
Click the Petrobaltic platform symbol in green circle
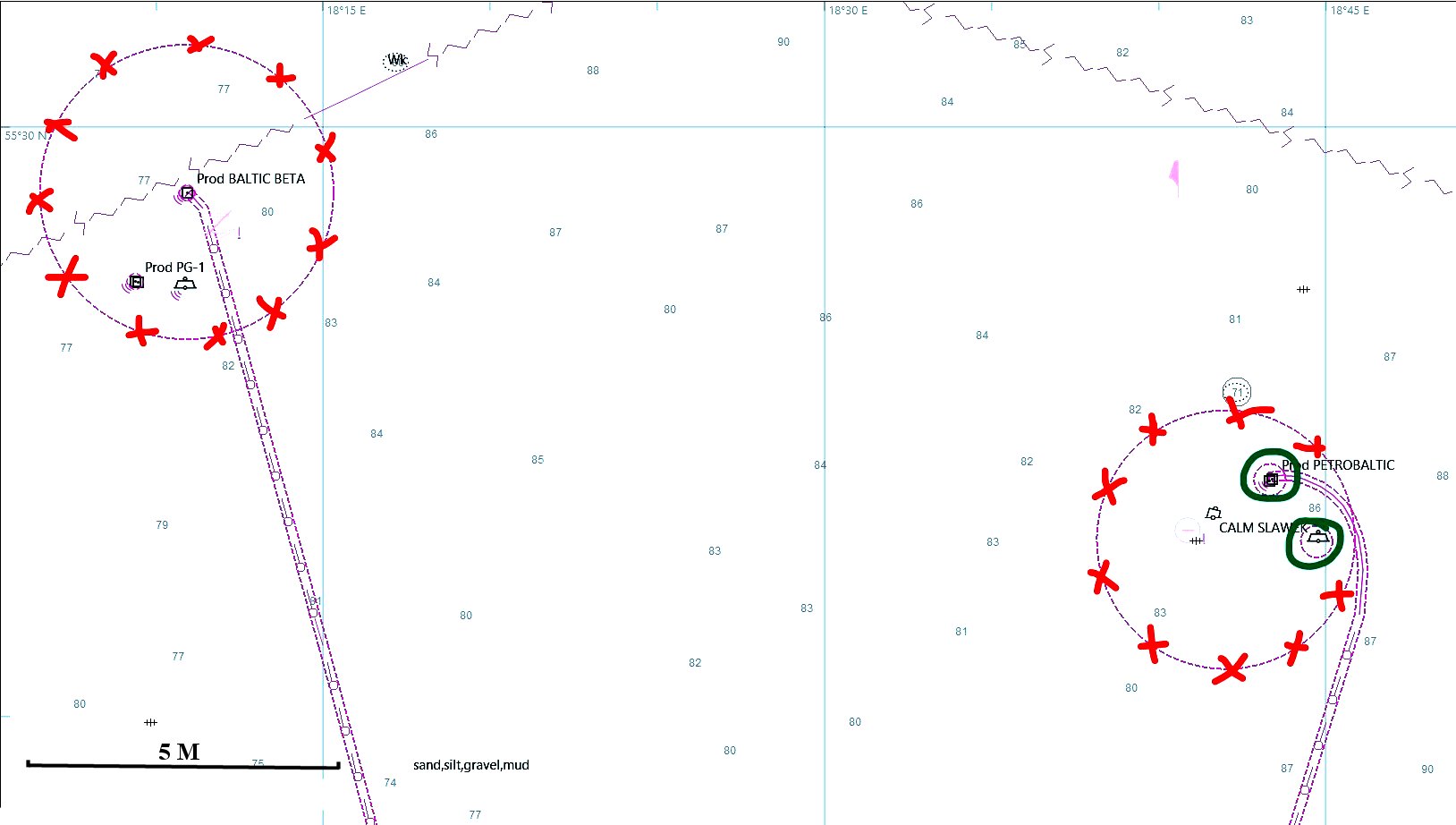[x=1271, y=480]
